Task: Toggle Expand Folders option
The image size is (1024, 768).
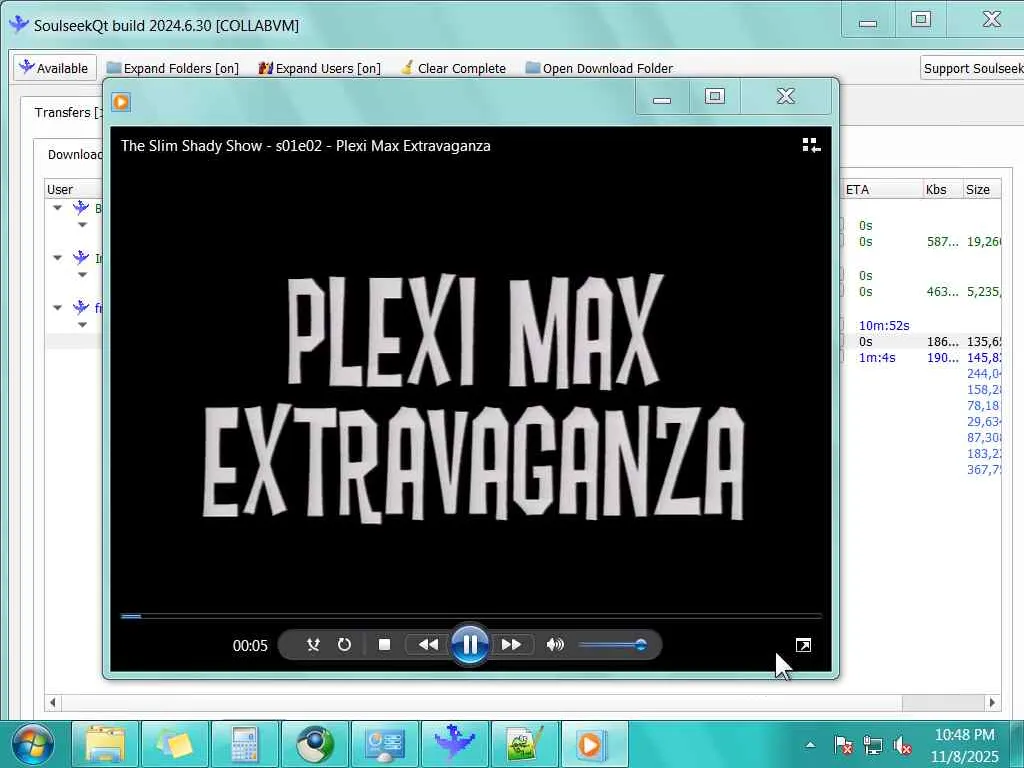Action: pos(172,68)
